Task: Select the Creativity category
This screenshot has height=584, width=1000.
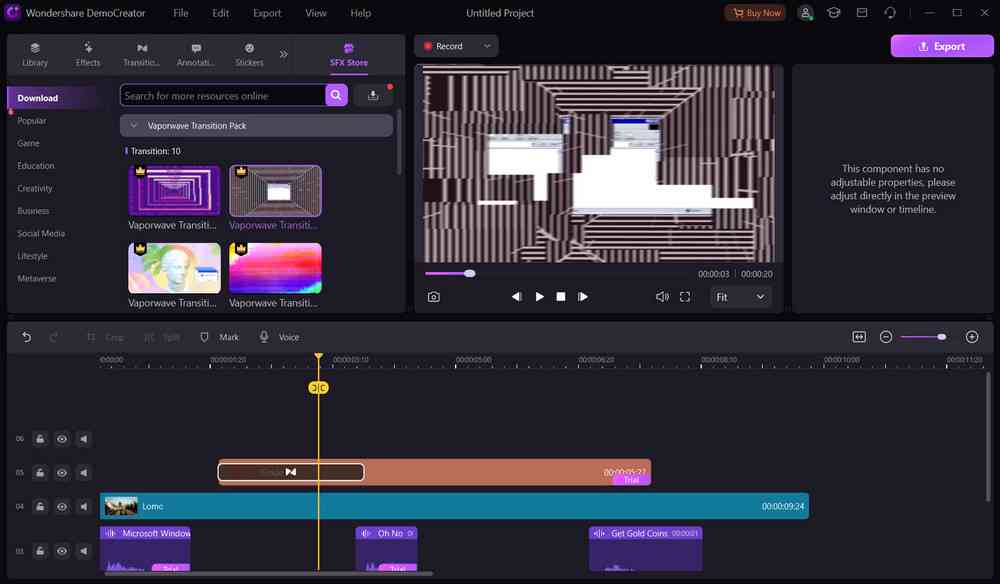Action: click(34, 188)
